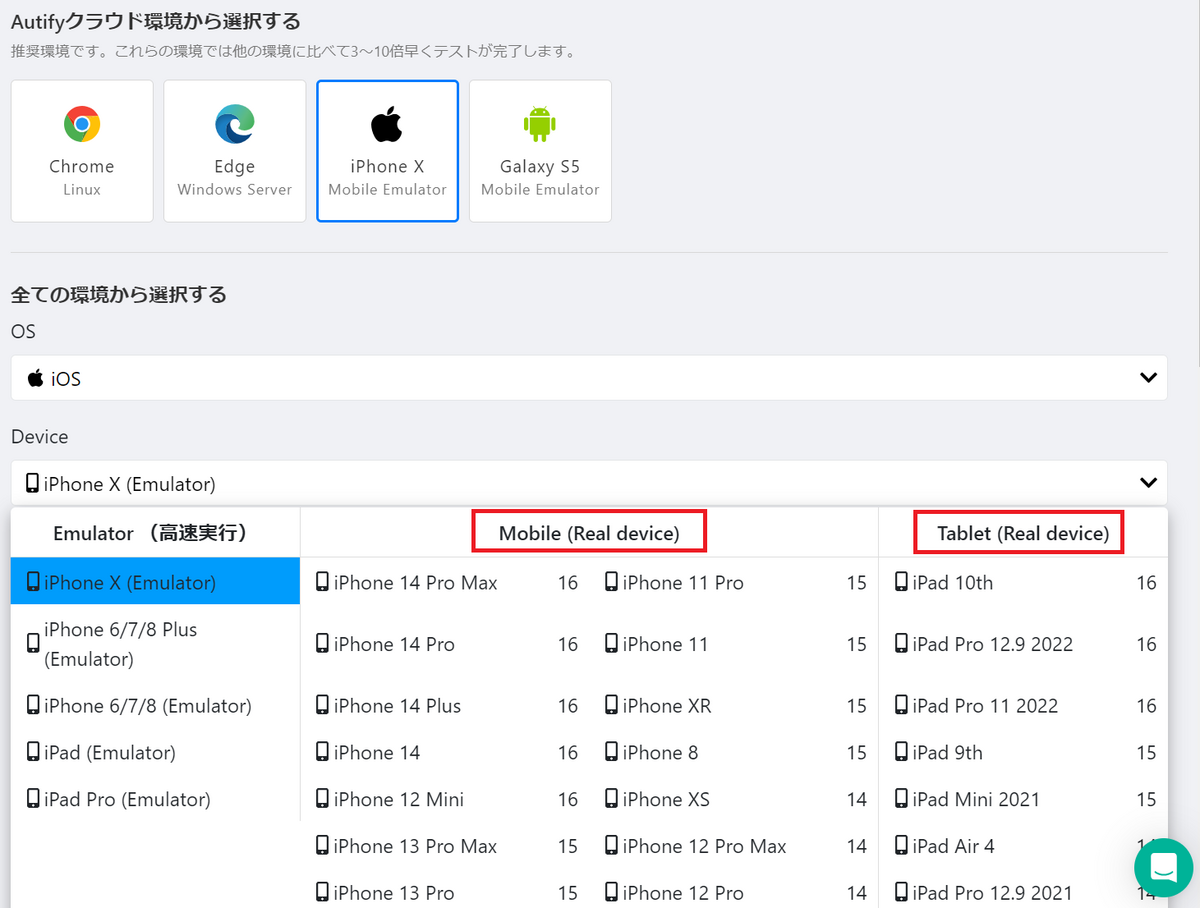Open the Device dropdown showing iPhone X

point(589,483)
